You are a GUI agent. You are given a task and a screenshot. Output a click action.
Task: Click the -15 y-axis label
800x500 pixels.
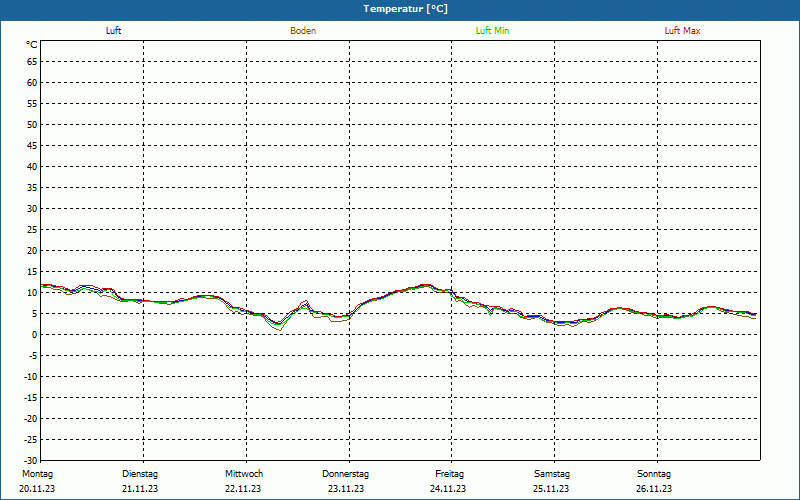31,397
